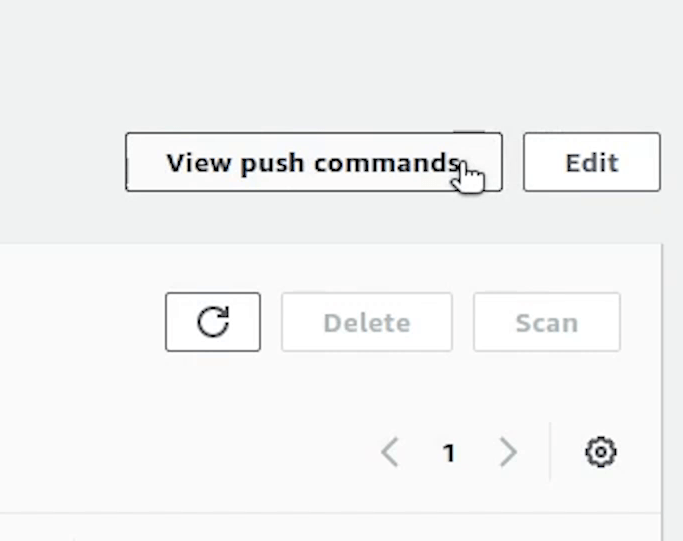Image resolution: width=683 pixels, height=541 pixels.
Task: Open table preferences via gear icon
Action: click(x=600, y=452)
